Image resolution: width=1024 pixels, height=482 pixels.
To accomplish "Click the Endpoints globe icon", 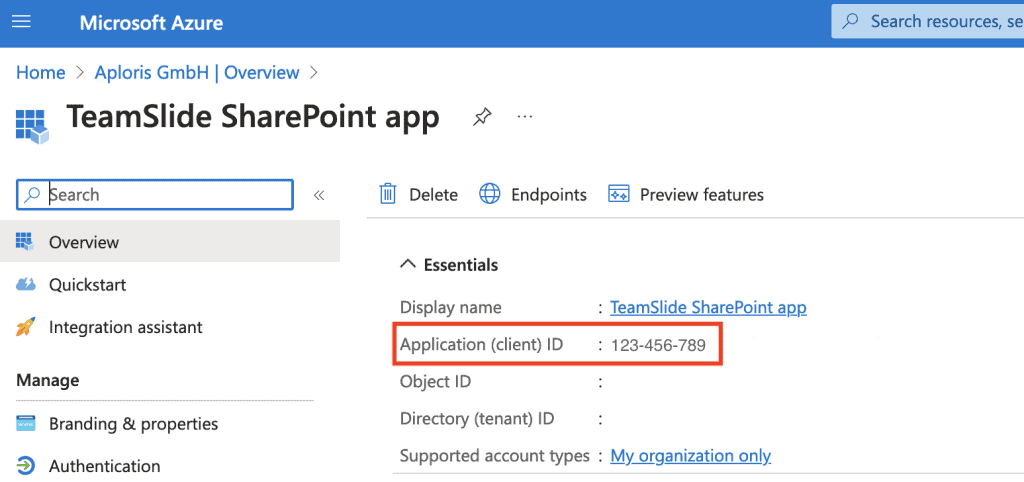I will 490,194.
